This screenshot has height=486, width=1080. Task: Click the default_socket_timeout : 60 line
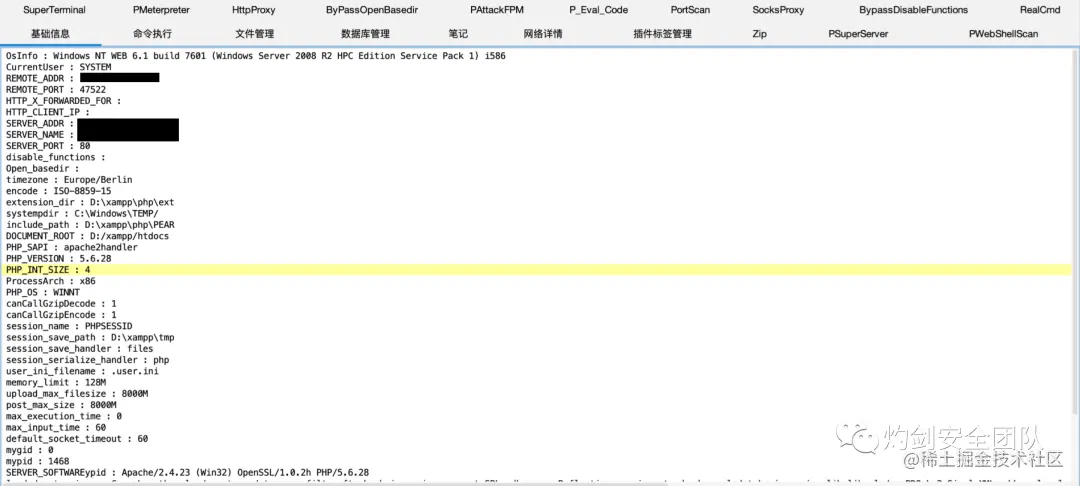(77, 439)
